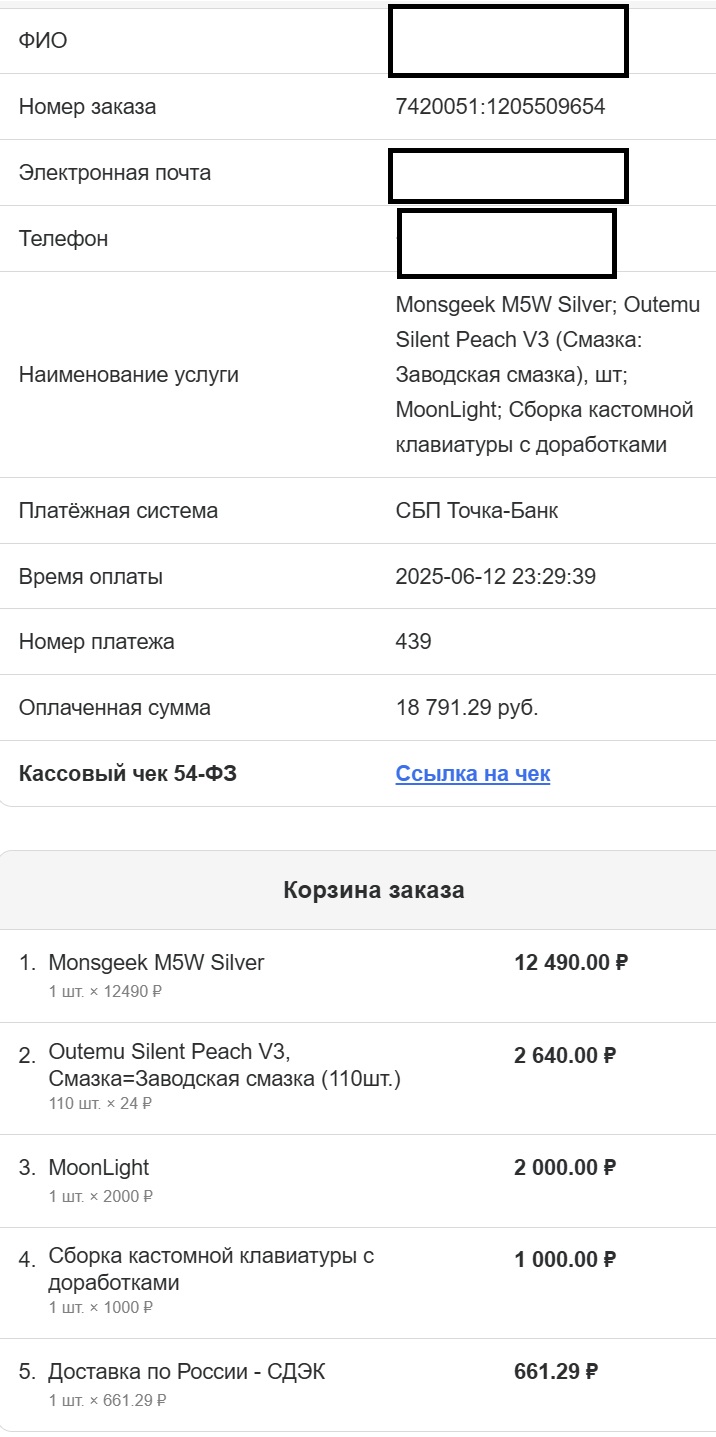Click payment number 439
Viewport: 716px width, 1437px height.
tap(414, 642)
